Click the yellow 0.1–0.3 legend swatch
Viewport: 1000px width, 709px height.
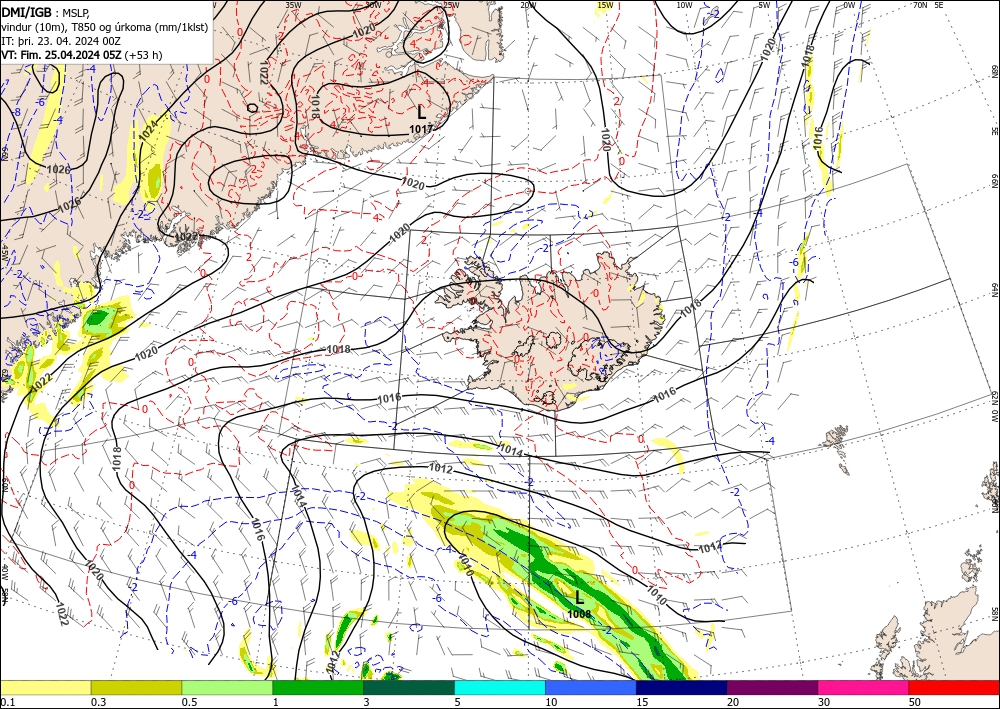45,687
